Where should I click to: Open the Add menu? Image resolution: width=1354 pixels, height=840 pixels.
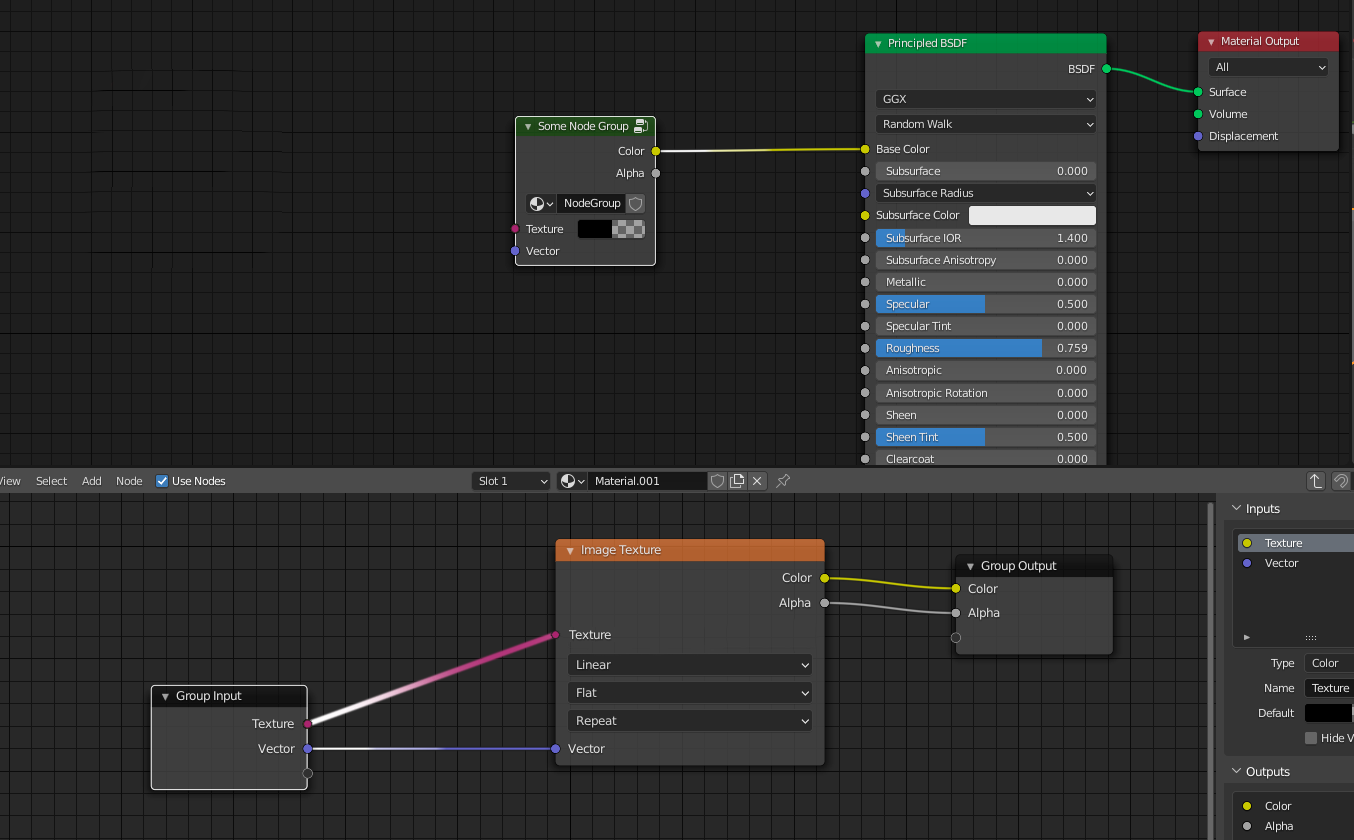pos(92,481)
